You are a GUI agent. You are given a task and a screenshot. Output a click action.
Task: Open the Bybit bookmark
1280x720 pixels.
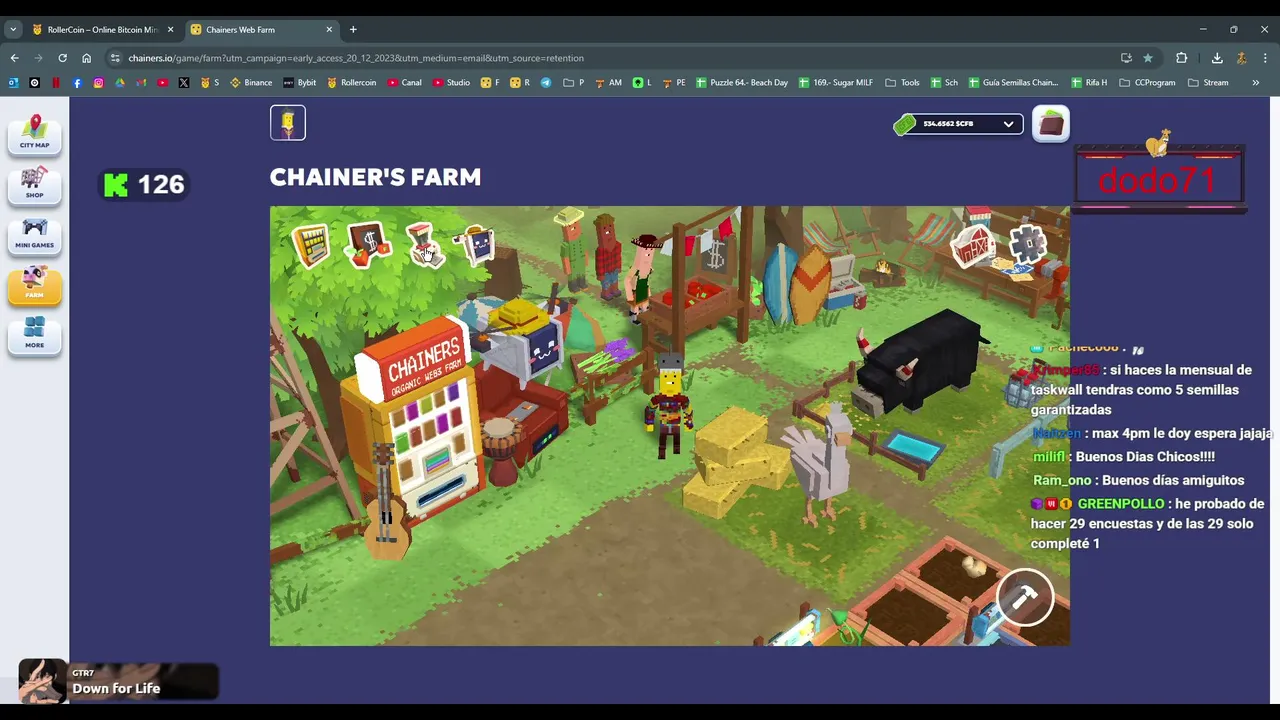tap(299, 83)
